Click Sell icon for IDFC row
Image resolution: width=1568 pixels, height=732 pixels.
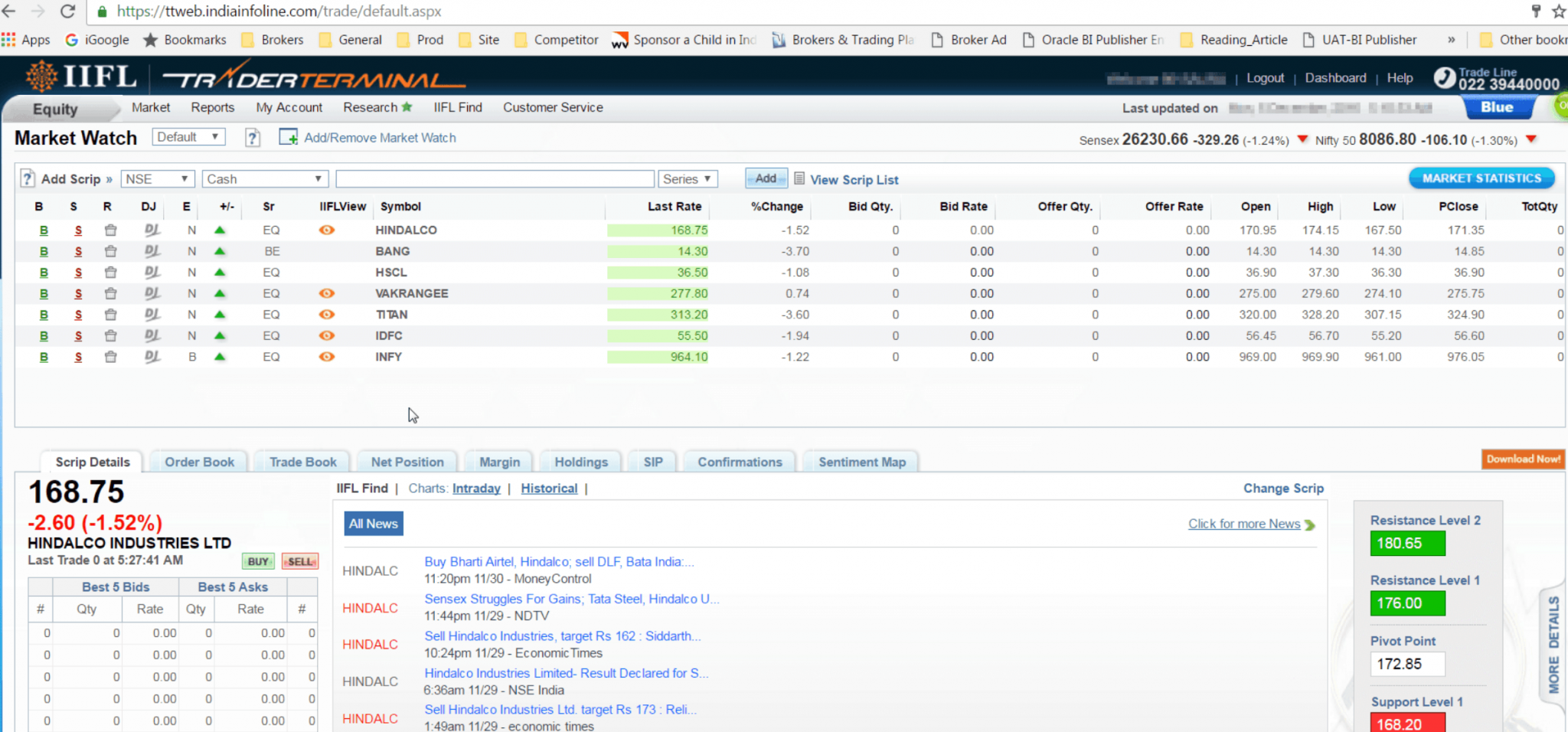78,336
